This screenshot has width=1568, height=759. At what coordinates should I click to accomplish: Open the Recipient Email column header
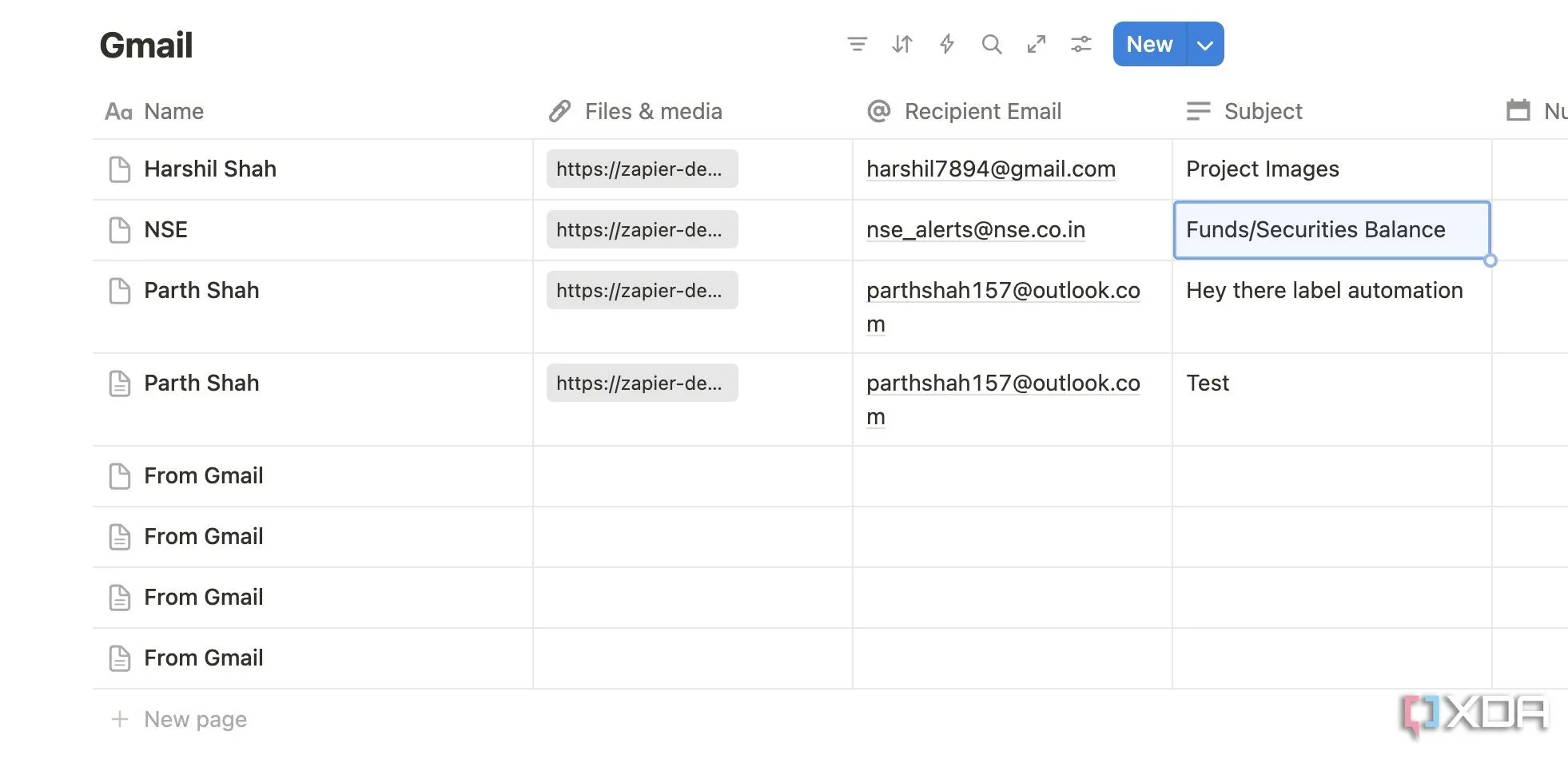1013,111
